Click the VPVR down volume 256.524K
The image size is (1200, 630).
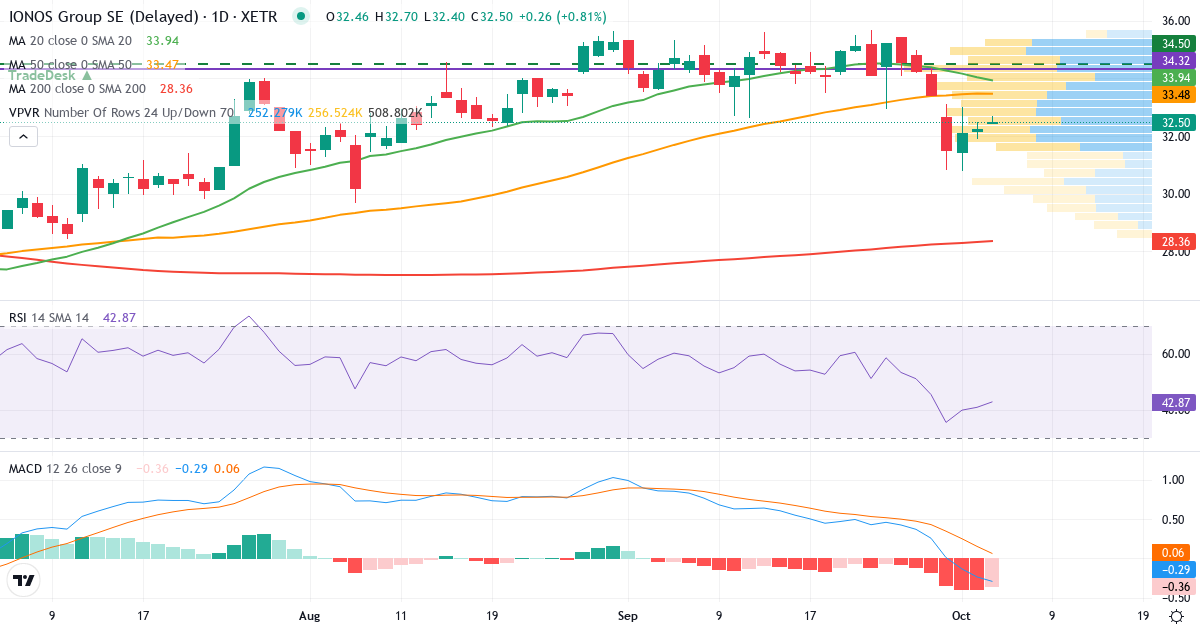335,112
